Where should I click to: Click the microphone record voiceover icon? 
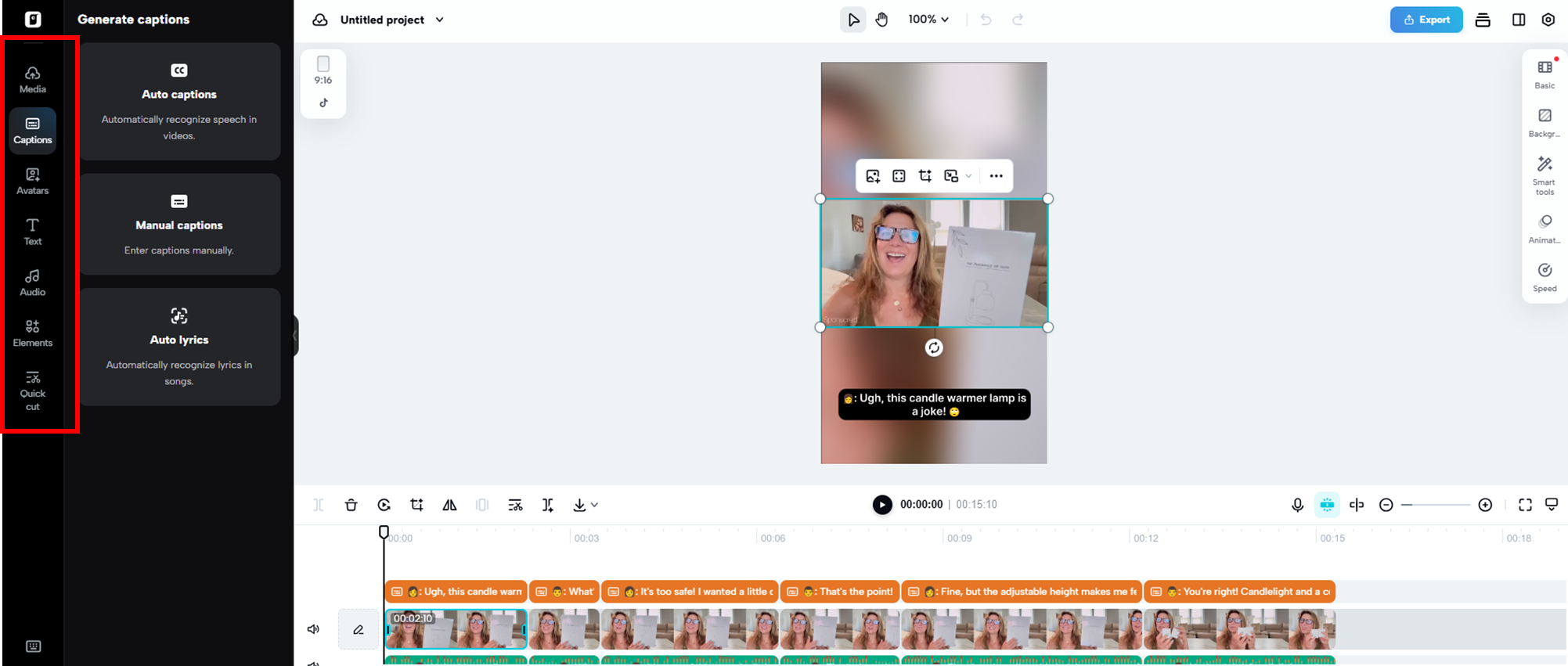(1297, 505)
